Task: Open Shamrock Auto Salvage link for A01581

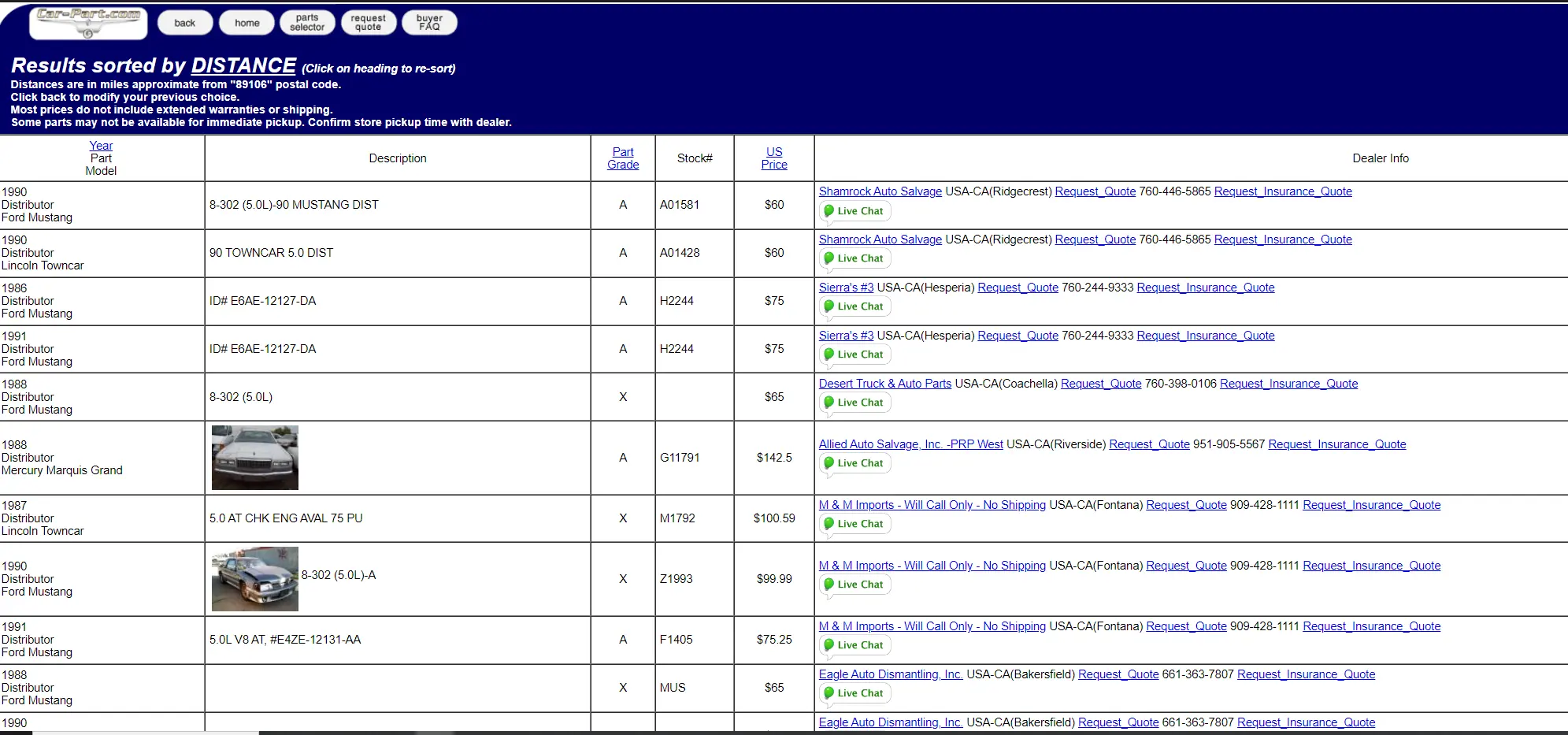Action: pos(880,191)
